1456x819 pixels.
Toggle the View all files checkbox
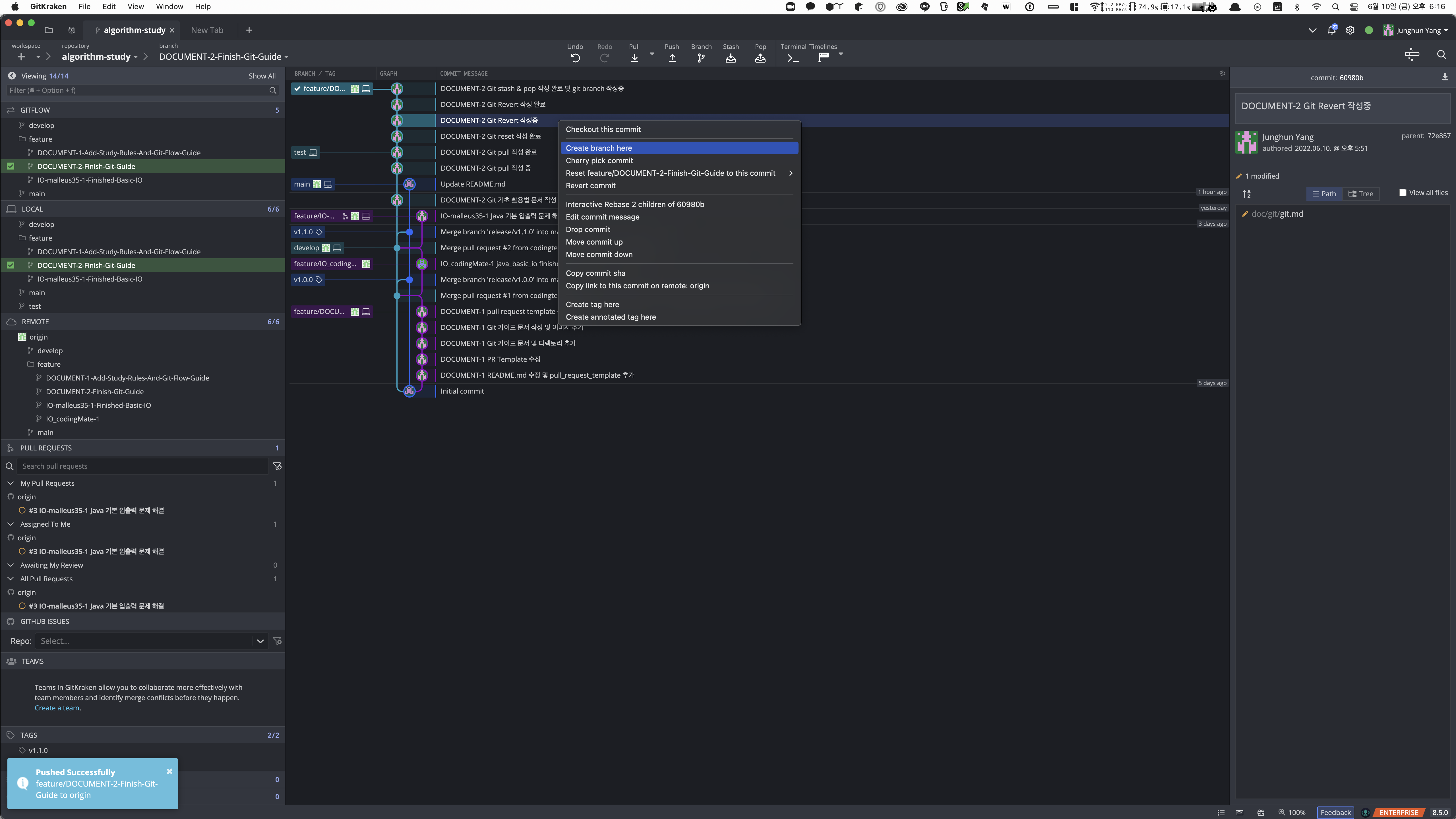[1402, 193]
